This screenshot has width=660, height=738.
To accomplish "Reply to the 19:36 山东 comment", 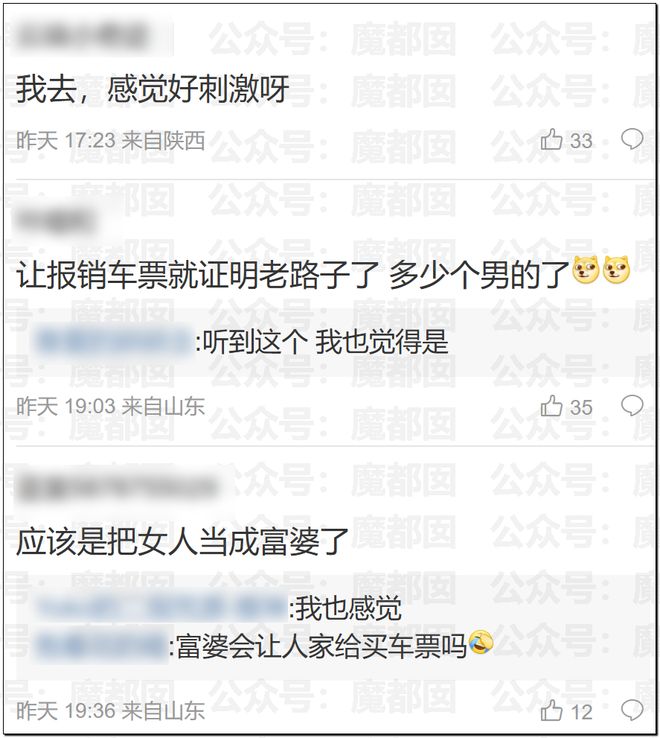I will 632,711.
